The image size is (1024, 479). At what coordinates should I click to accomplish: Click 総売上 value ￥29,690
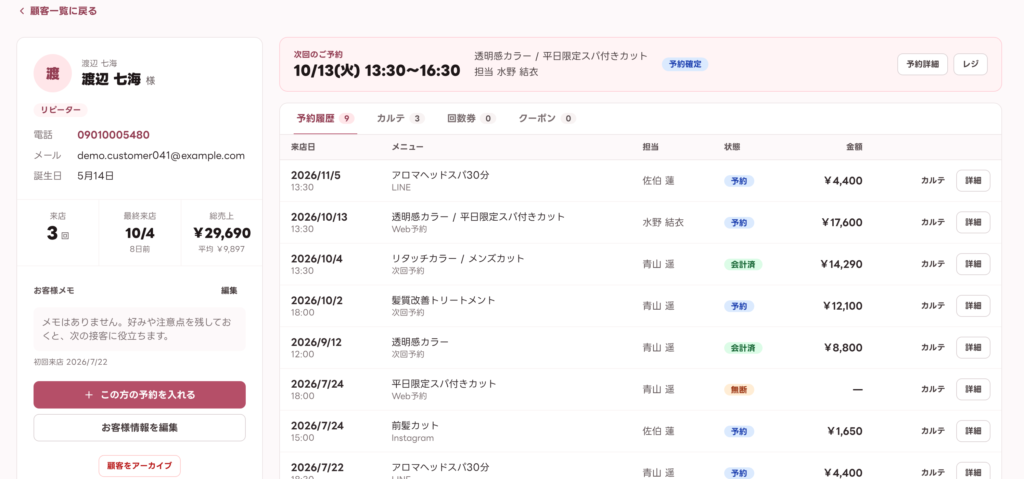click(222, 233)
